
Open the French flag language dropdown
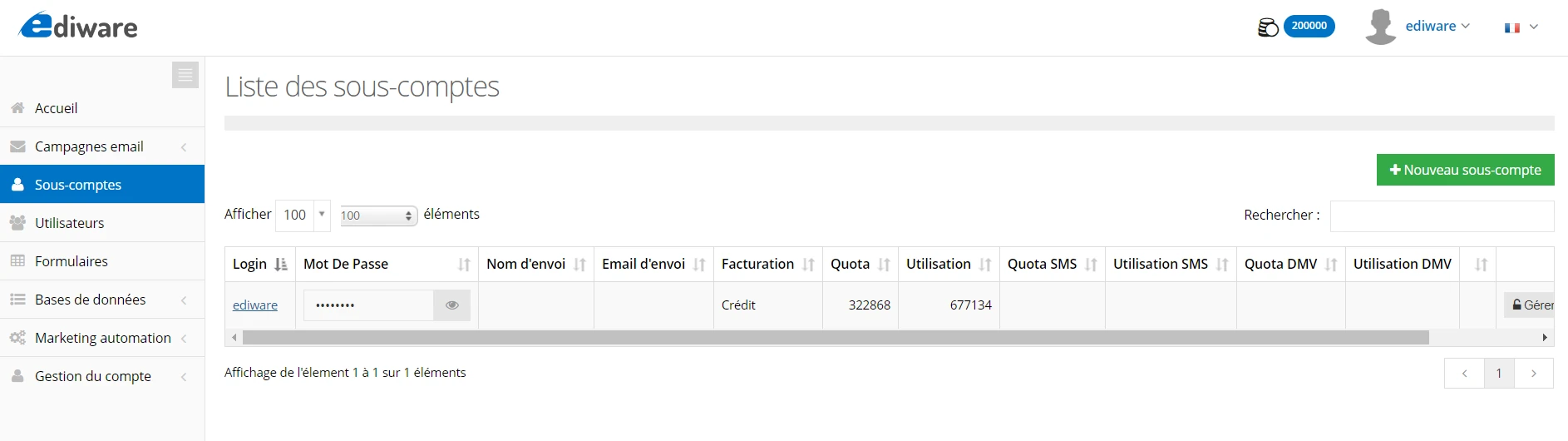(1521, 27)
